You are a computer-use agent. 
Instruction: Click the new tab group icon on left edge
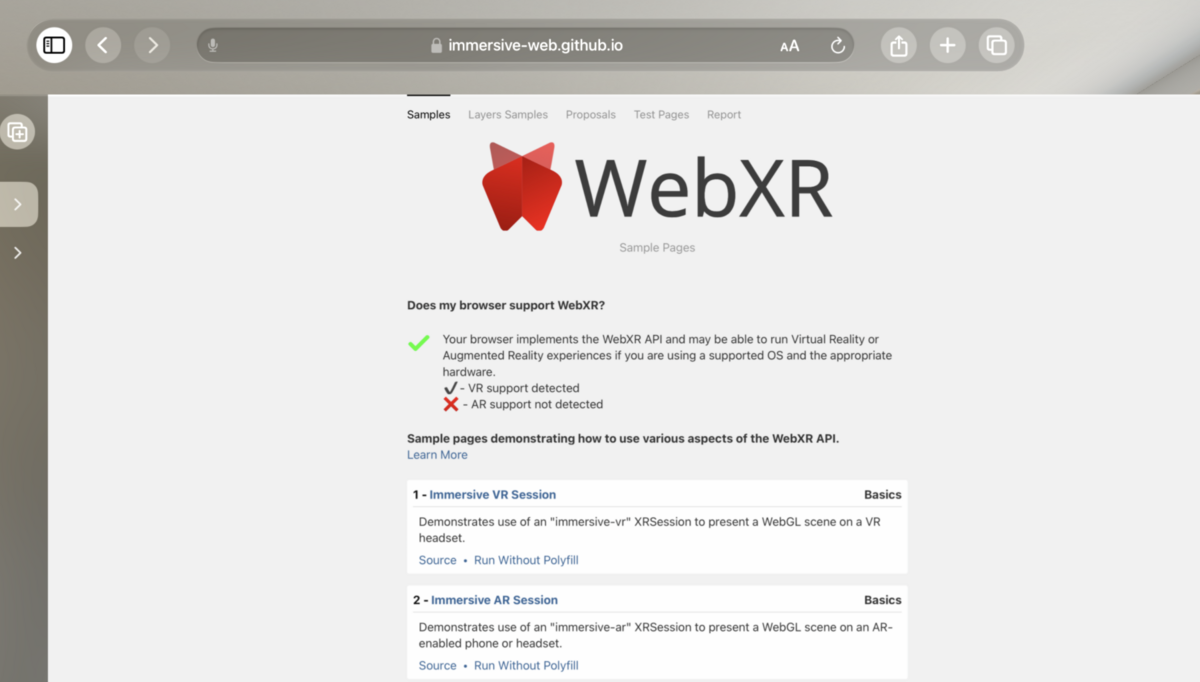(17, 132)
